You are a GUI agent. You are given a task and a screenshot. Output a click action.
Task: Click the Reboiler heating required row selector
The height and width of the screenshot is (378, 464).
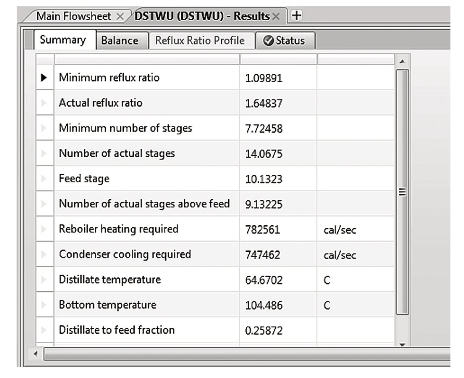click(x=44, y=229)
